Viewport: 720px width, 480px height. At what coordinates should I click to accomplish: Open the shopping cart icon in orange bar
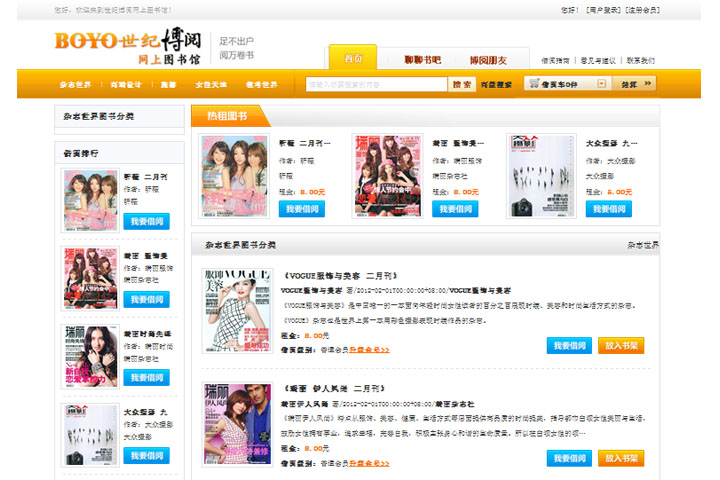pos(534,84)
